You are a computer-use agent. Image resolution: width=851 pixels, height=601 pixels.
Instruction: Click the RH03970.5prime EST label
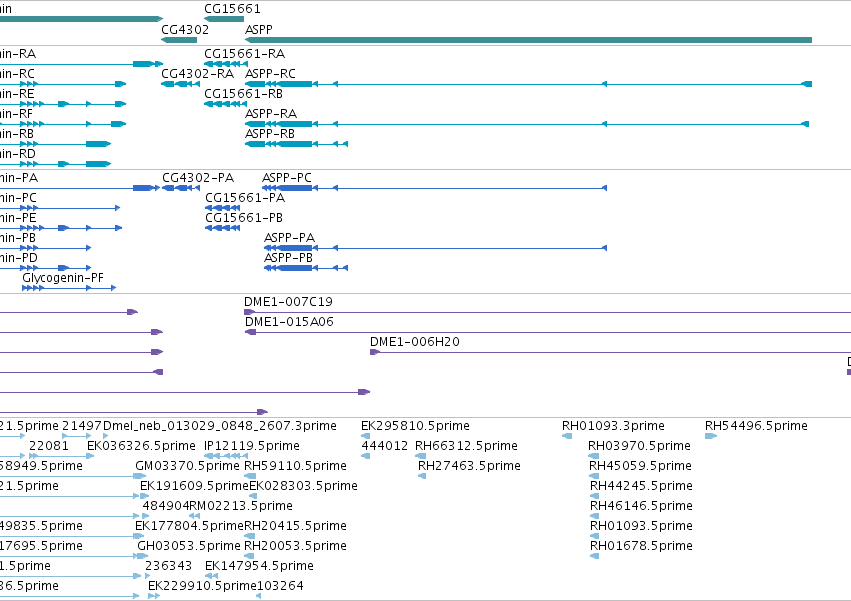(x=639, y=446)
